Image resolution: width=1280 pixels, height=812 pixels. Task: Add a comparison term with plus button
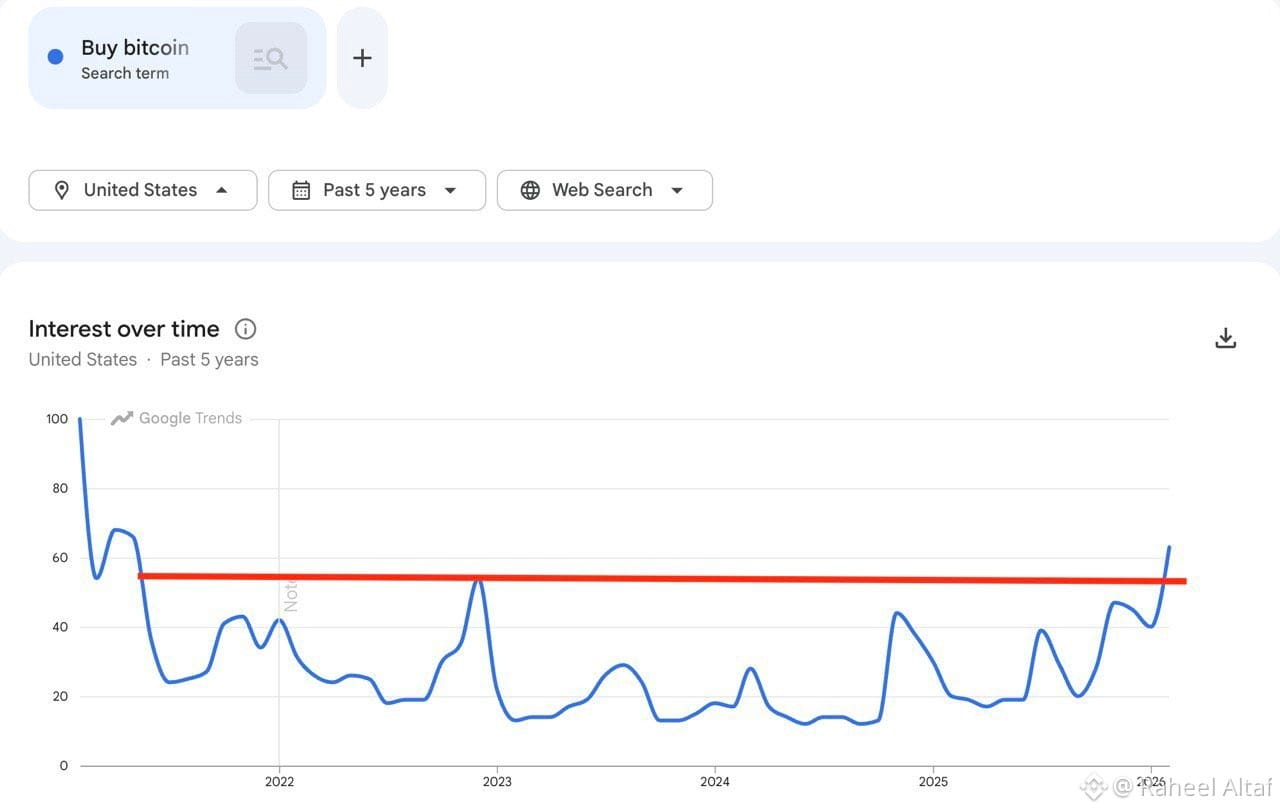(x=362, y=58)
